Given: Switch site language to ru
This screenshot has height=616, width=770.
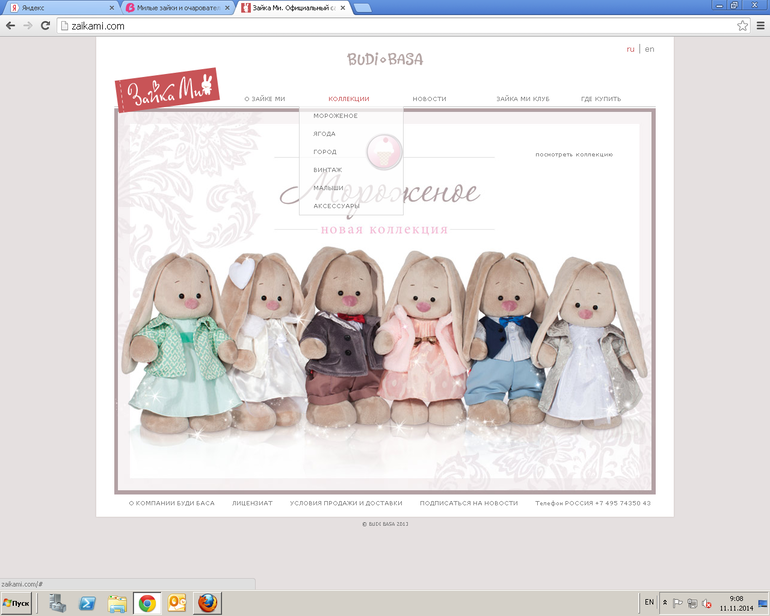Looking at the screenshot, I should [x=631, y=49].
